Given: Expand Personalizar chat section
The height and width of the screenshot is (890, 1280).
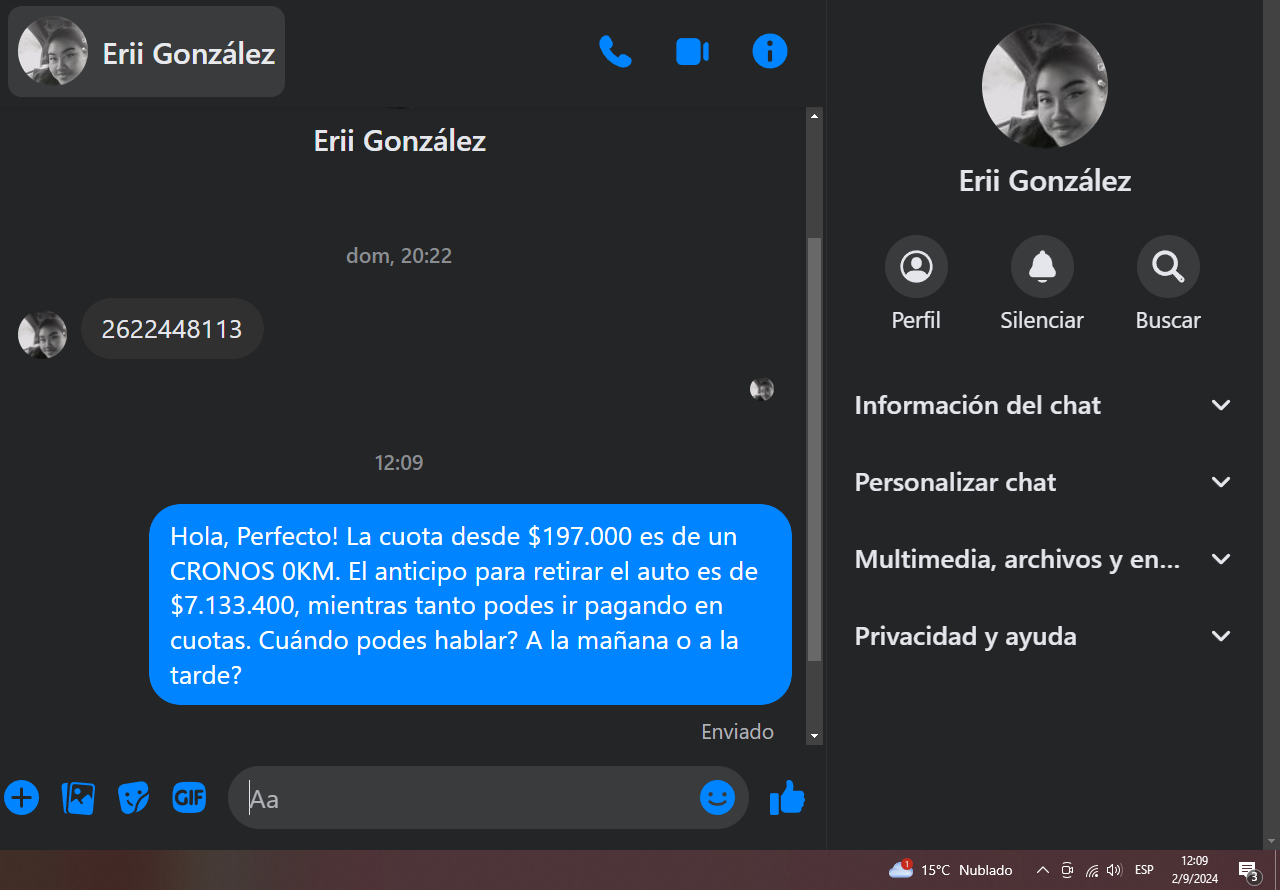Looking at the screenshot, I should tap(1043, 482).
